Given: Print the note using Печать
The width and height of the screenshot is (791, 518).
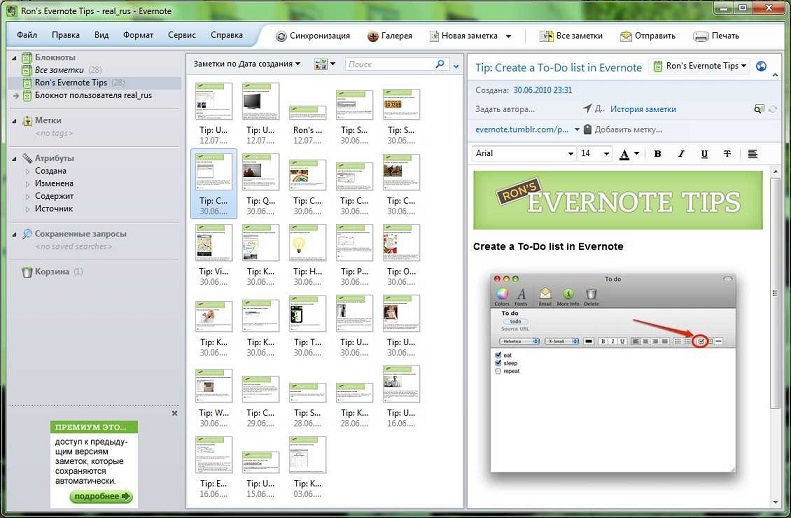Looking at the screenshot, I should point(716,36).
